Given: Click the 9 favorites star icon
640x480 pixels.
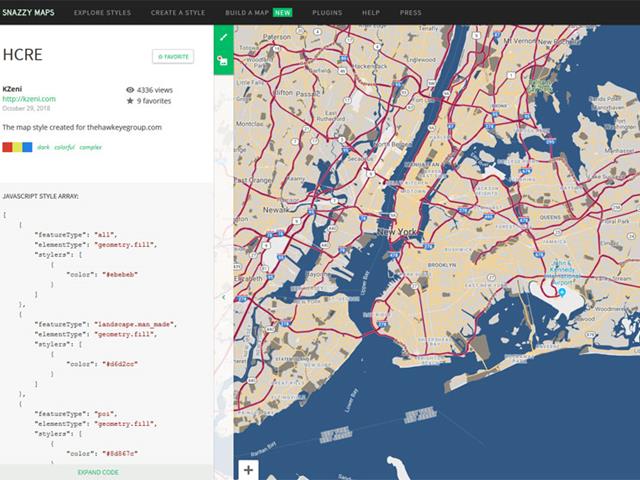Looking at the screenshot, I should tap(130, 101).
